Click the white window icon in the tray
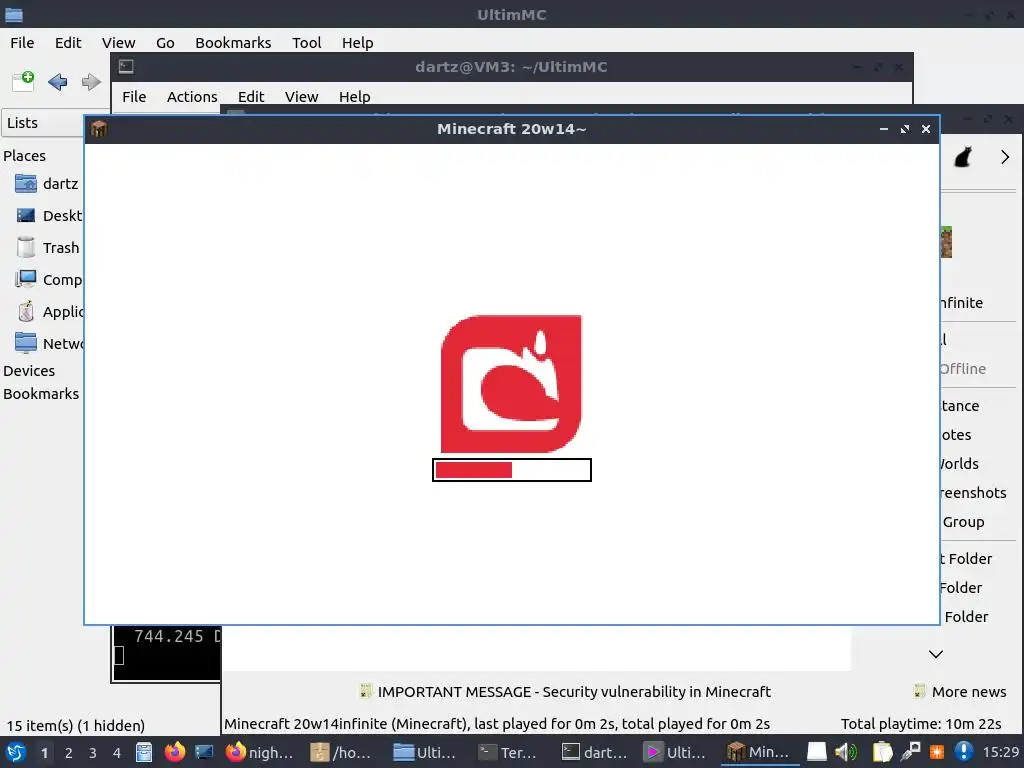Screen dimensions: 1024x768 coord(816,752)
